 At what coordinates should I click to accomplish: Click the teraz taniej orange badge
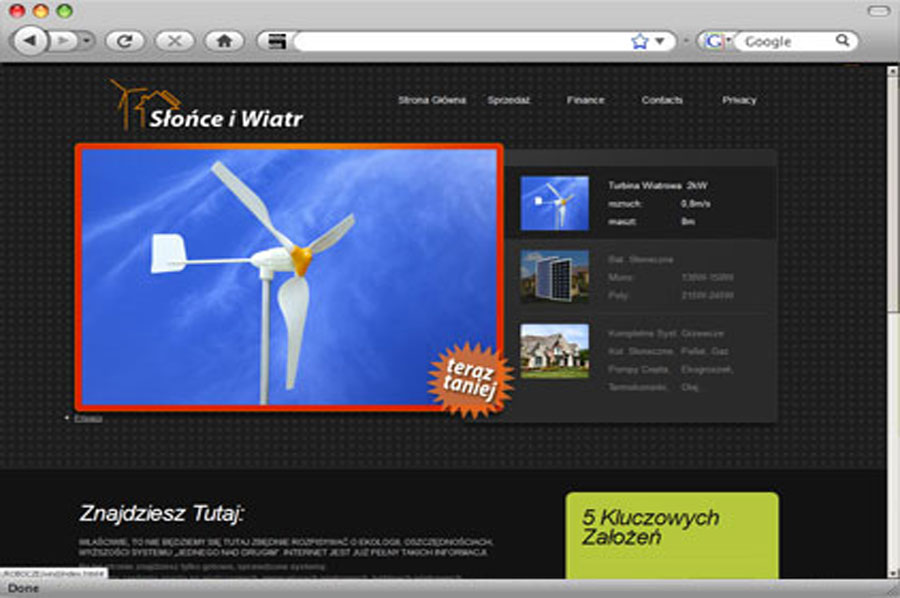point(469,379)
